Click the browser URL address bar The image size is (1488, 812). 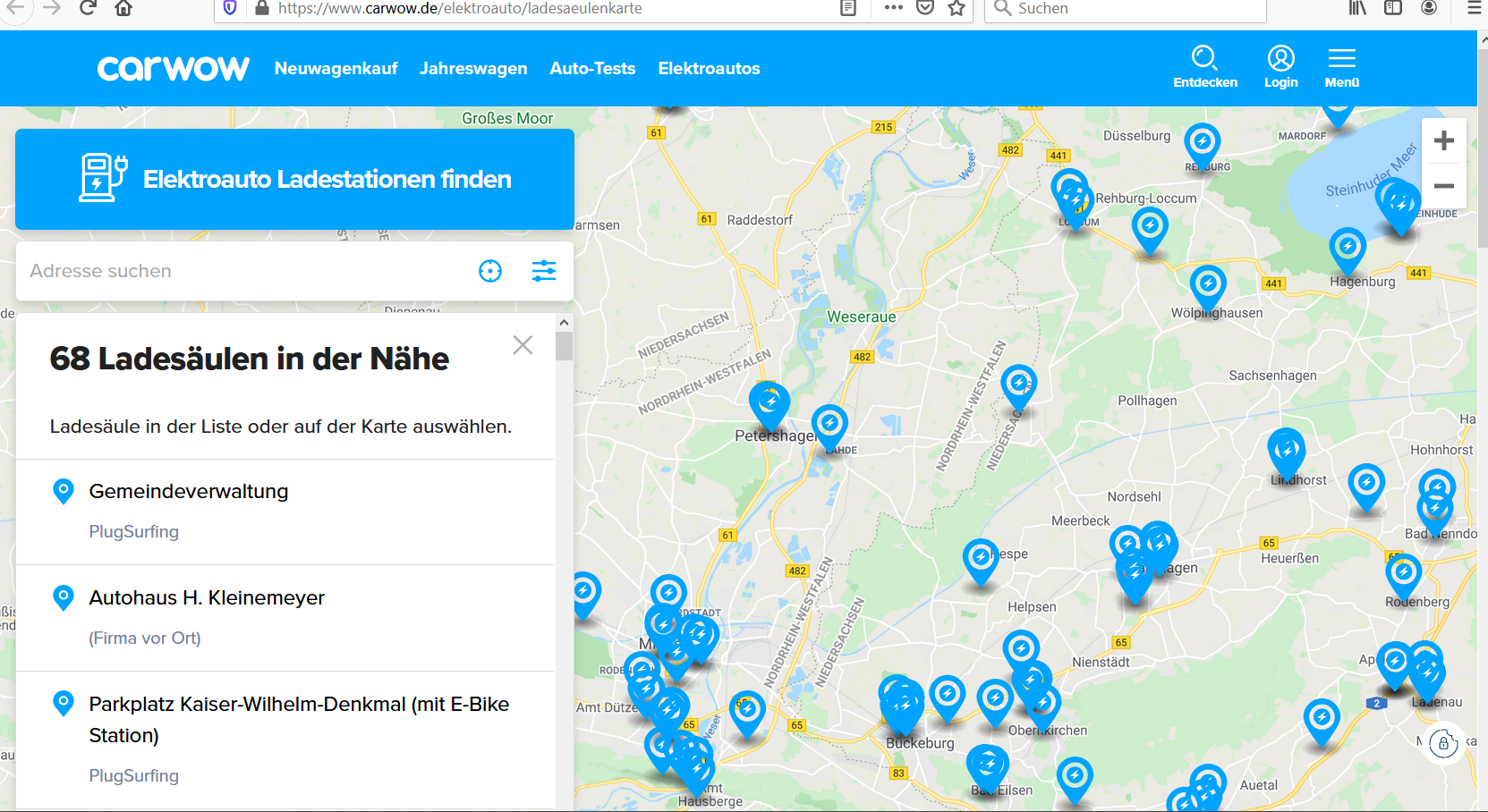(x=555, y=8)
